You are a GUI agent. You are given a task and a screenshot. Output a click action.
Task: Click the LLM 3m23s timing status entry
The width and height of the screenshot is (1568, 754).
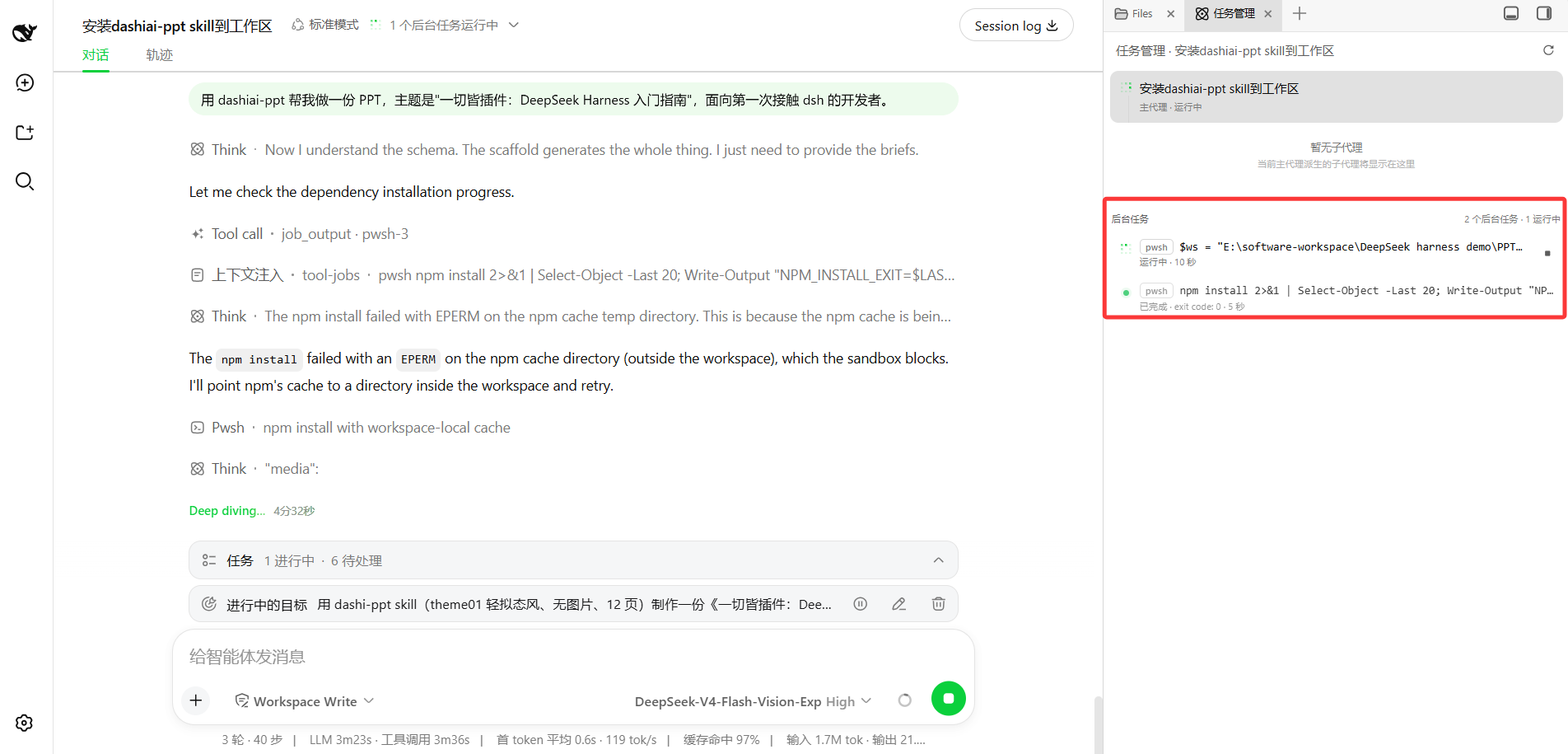(x=390, y=740)
